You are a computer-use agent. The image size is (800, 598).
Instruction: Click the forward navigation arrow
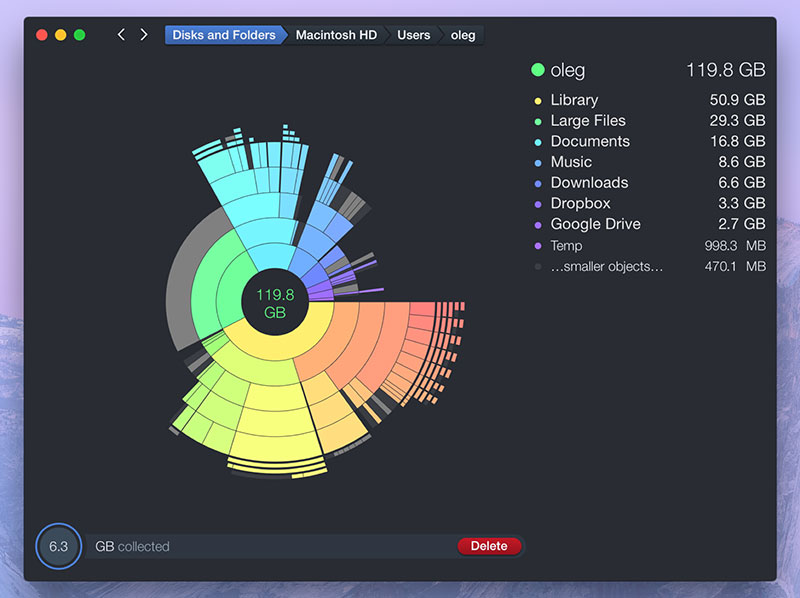(x=144, y=35)
